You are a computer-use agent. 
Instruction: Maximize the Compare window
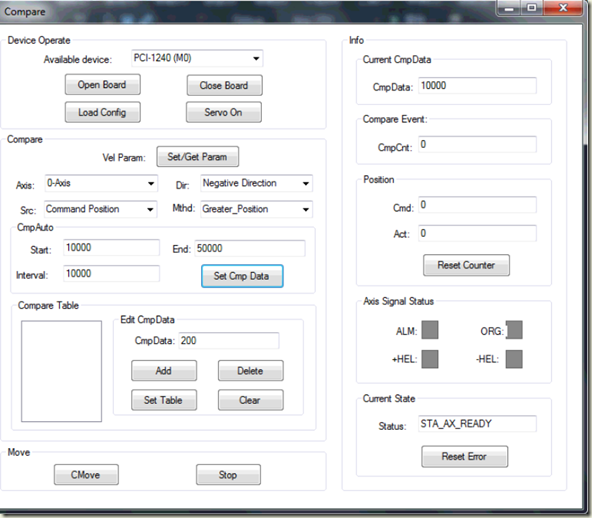532,8
